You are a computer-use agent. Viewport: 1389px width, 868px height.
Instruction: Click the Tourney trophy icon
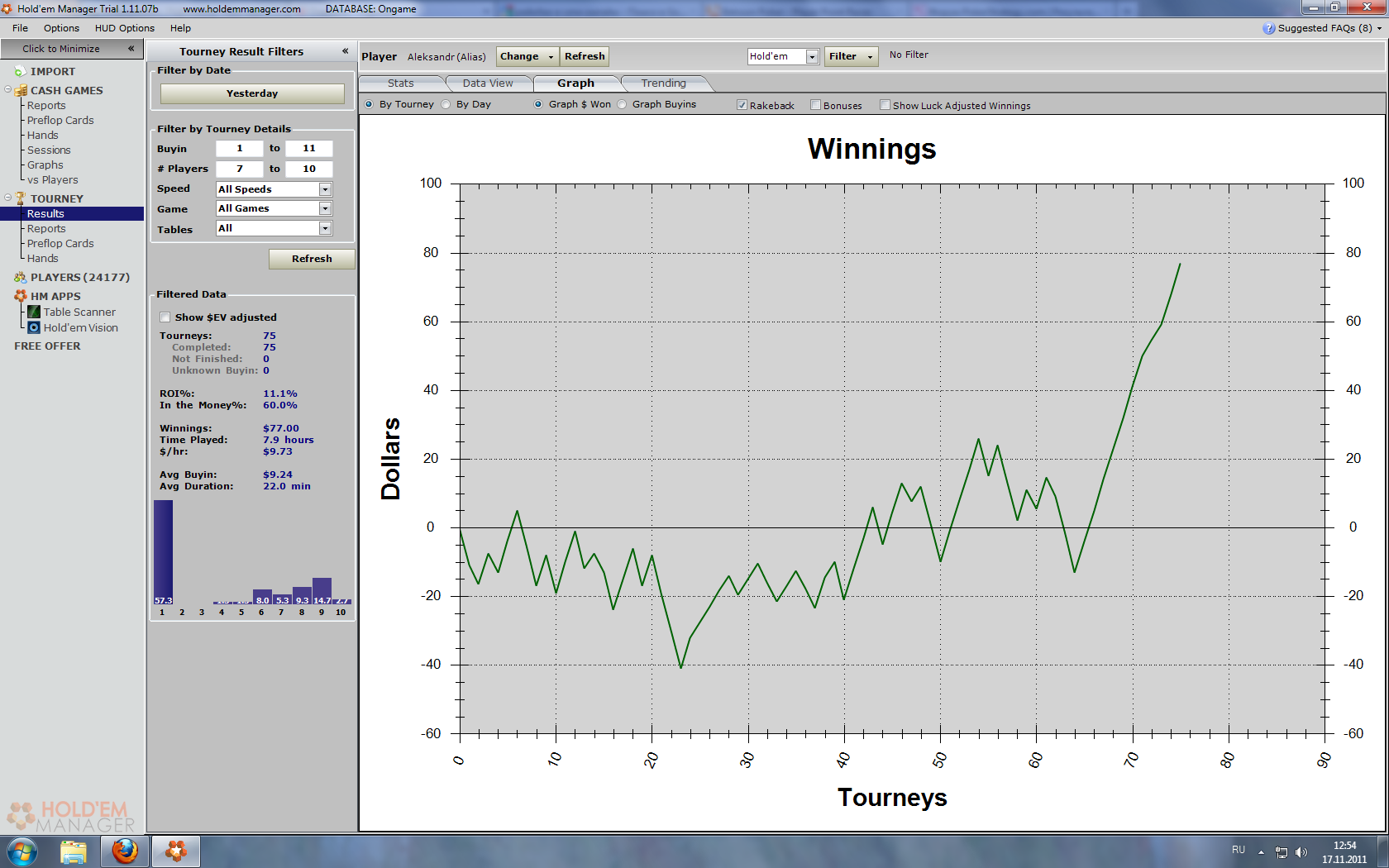pyautogui.click(x=21, y=198)
